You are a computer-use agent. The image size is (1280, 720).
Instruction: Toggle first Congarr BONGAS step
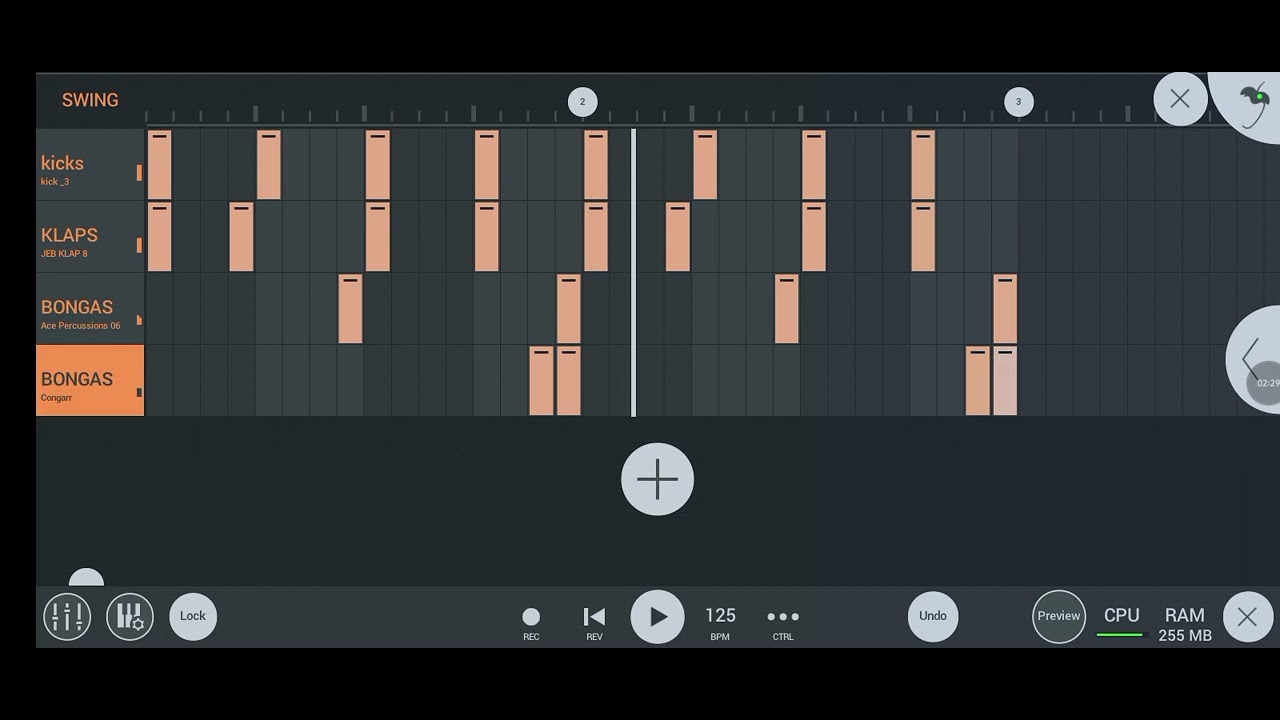pyautogui.click(x=541, y=381)
